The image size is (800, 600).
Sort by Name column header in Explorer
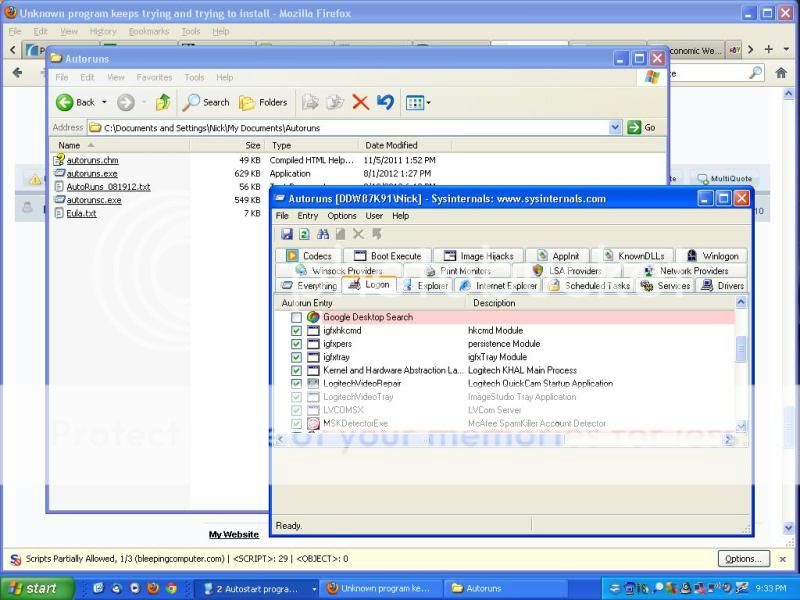click(x=120, y=145)
